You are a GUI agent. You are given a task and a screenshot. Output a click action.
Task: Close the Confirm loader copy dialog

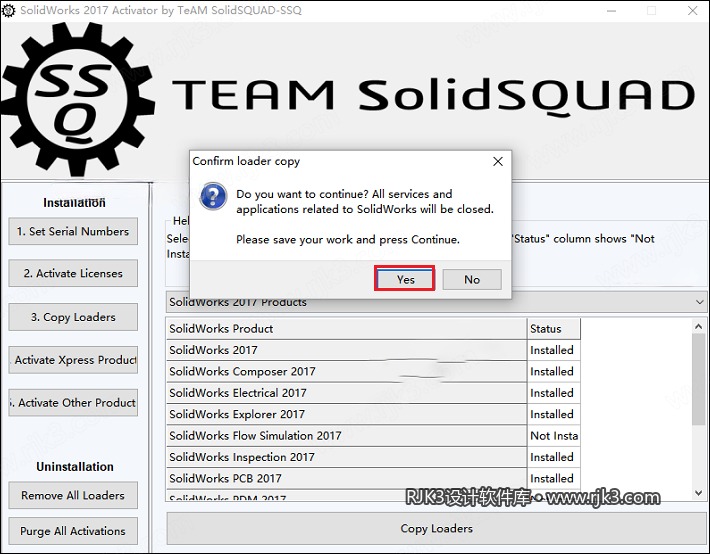point(498,161)
